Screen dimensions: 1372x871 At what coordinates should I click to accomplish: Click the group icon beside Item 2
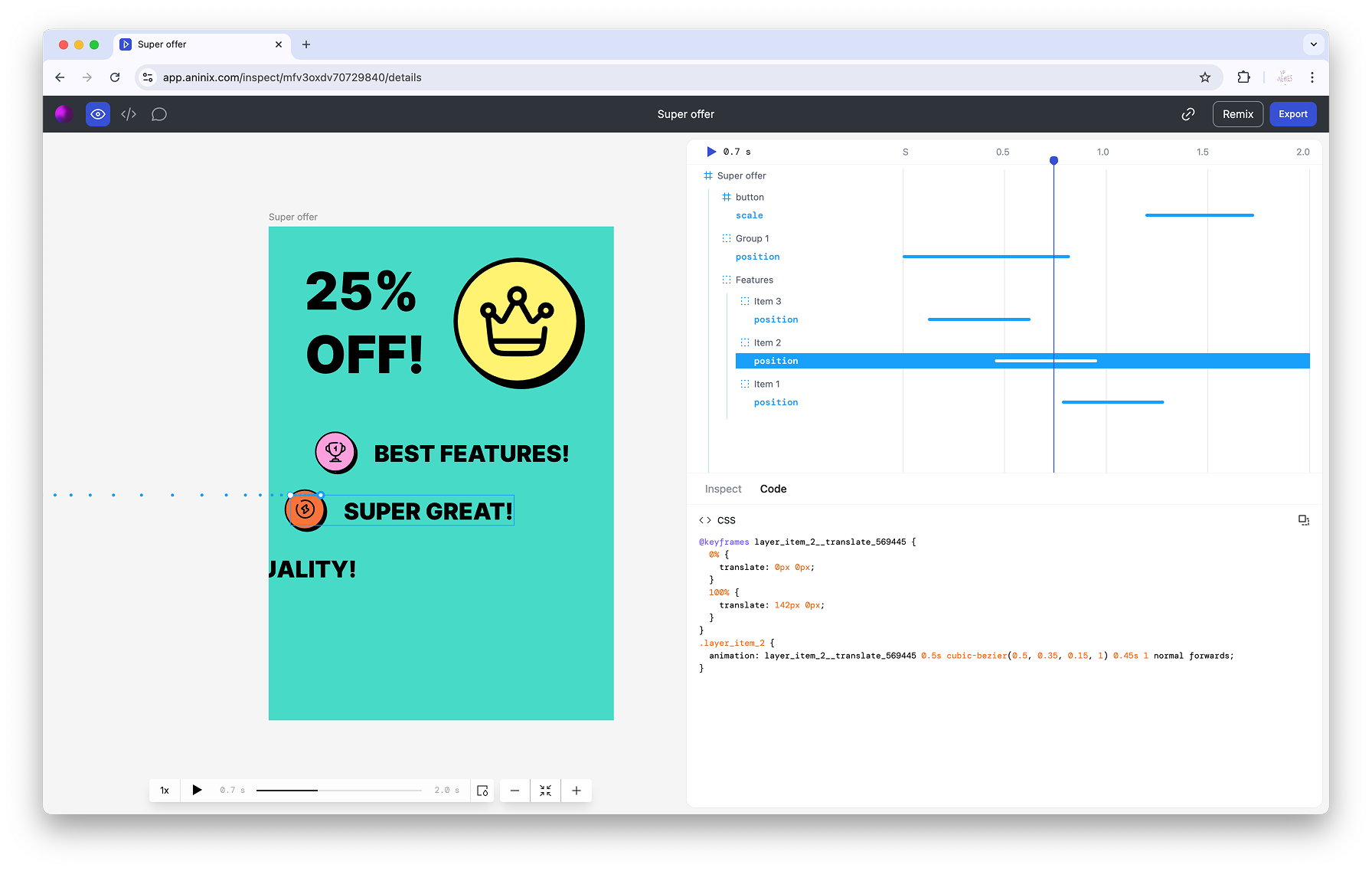pos(745,342)
